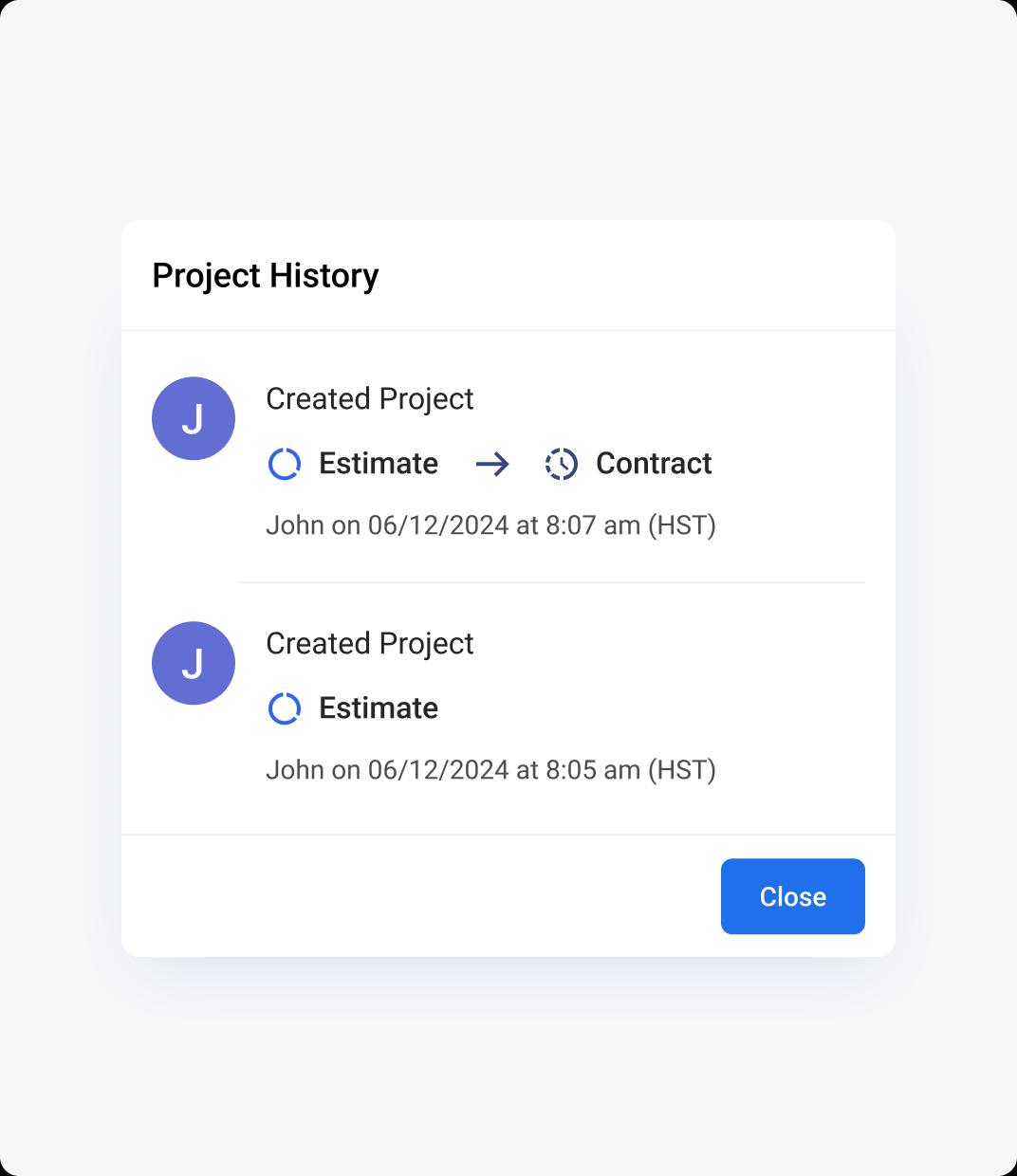Click the Estimate status icon in the second entry
This screenshot has height=1176, width=1017.
(x=285, y=708)
